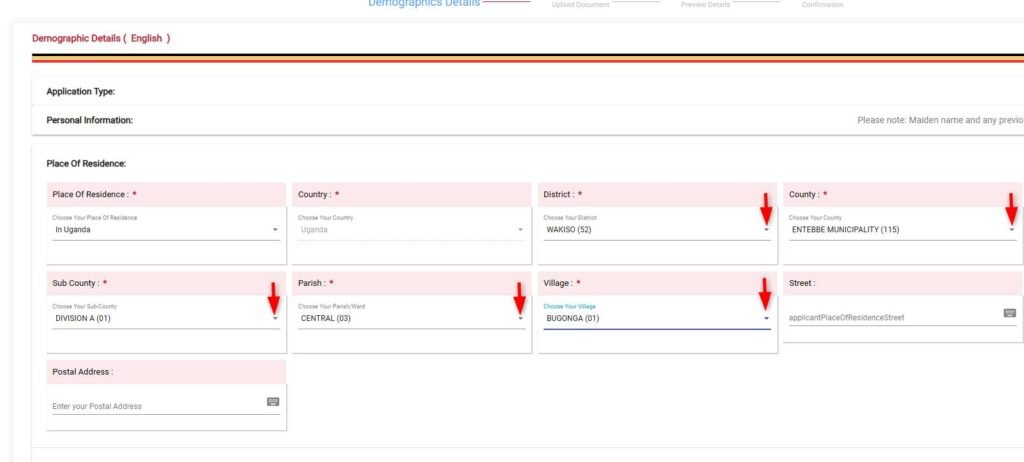Click the 'Please note: Maiden name' notice

(x=938, y=120)
